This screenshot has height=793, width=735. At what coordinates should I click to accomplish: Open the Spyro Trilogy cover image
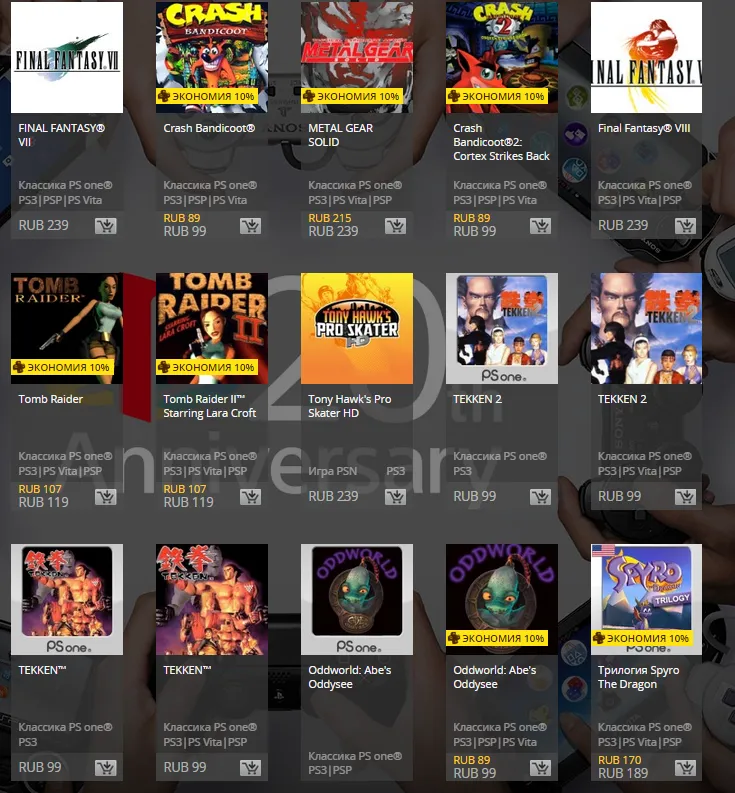pos(646,599)
